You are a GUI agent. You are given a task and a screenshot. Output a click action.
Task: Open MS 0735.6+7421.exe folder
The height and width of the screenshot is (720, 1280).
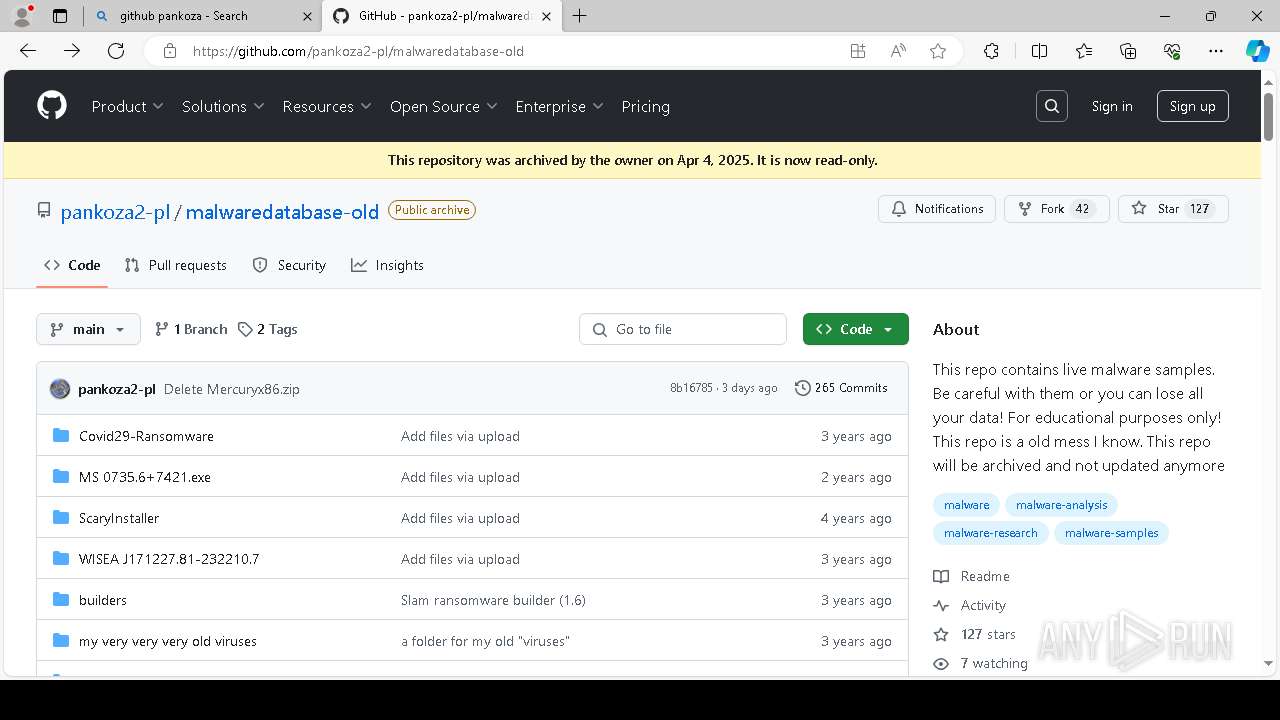[x=145, y=477]
